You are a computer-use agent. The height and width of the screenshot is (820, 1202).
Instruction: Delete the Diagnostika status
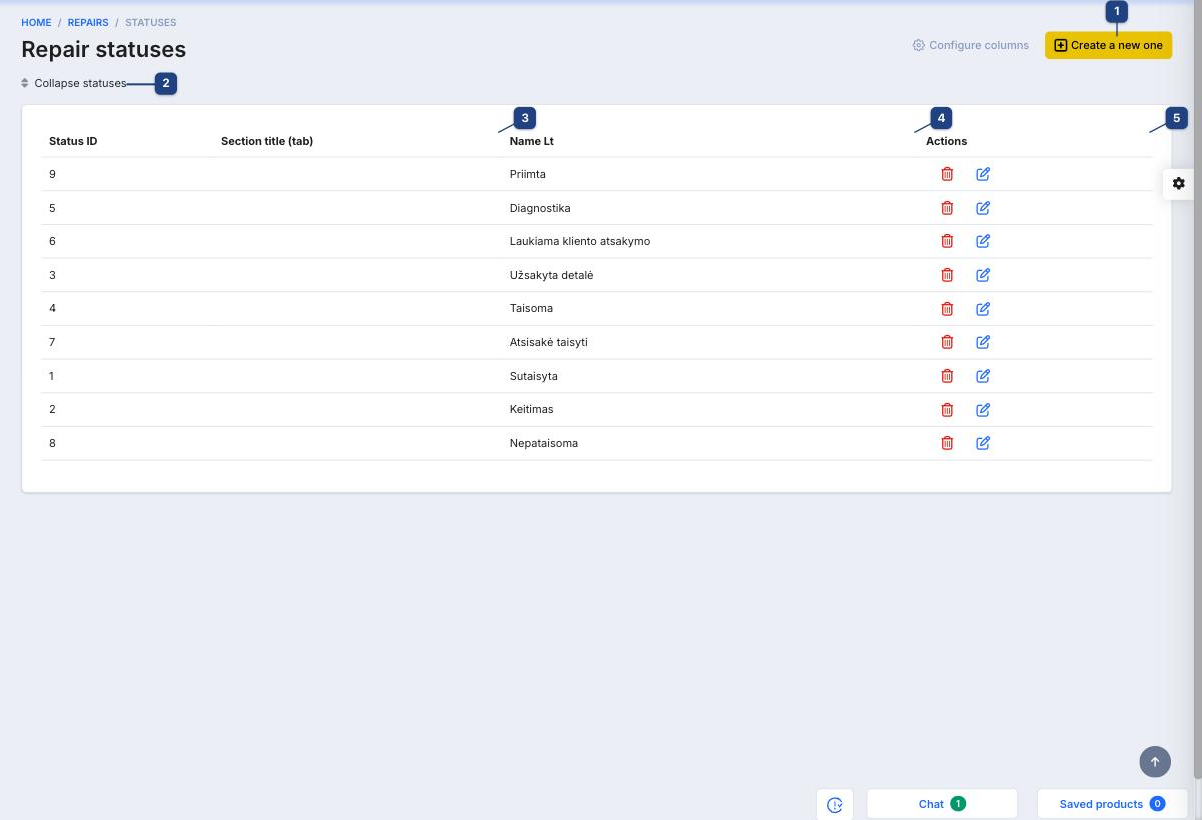947,208
